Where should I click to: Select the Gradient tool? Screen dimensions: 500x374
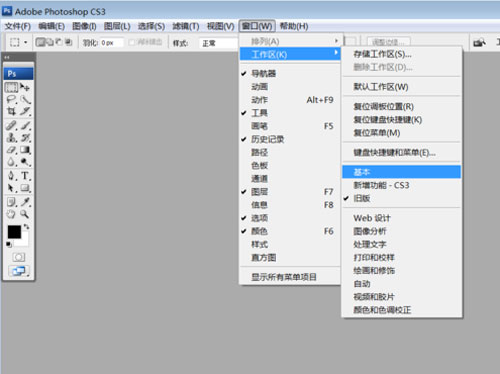tap(25, 150)
